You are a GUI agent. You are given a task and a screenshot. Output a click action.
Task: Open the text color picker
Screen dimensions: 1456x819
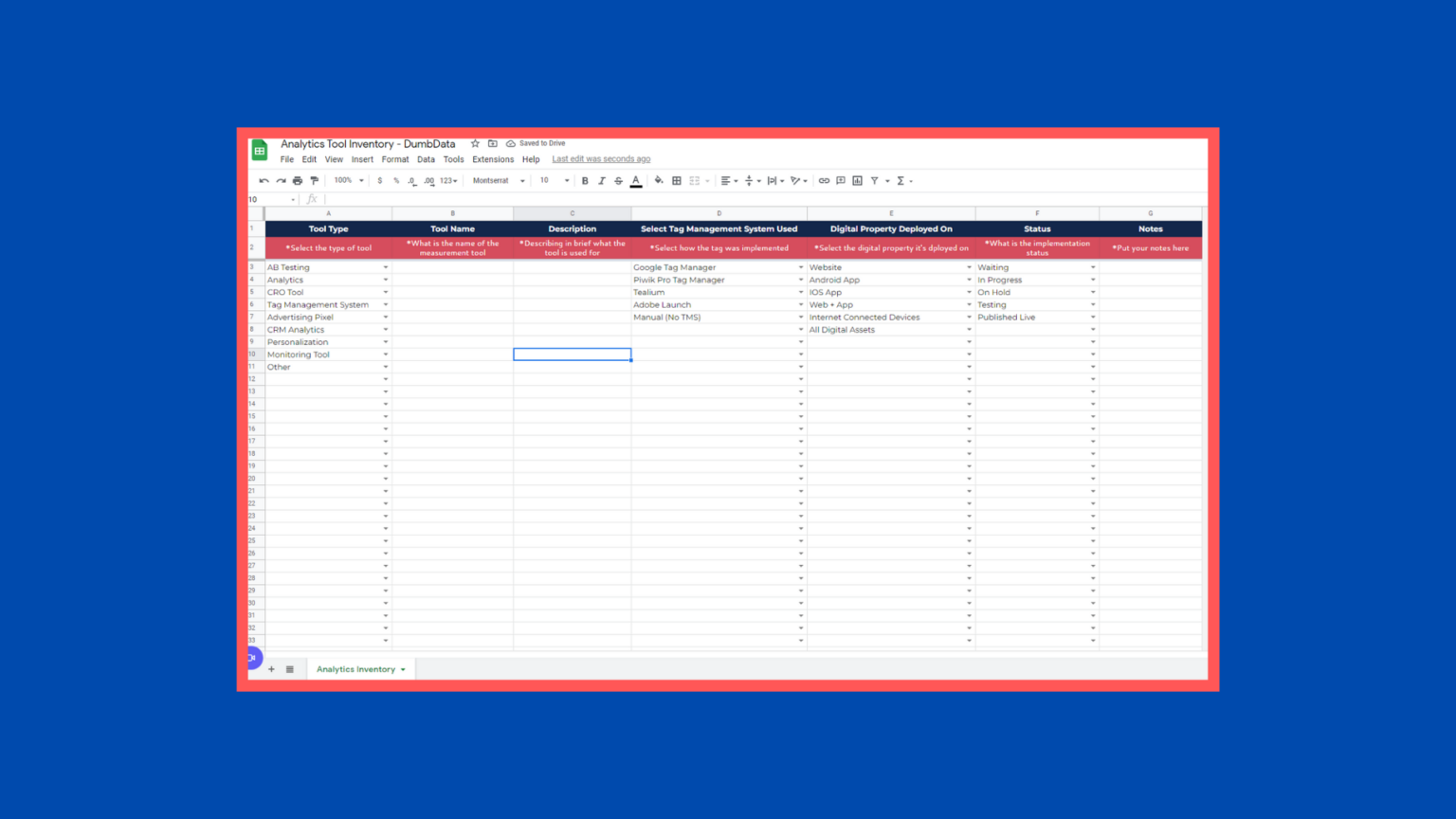[636, 180]
